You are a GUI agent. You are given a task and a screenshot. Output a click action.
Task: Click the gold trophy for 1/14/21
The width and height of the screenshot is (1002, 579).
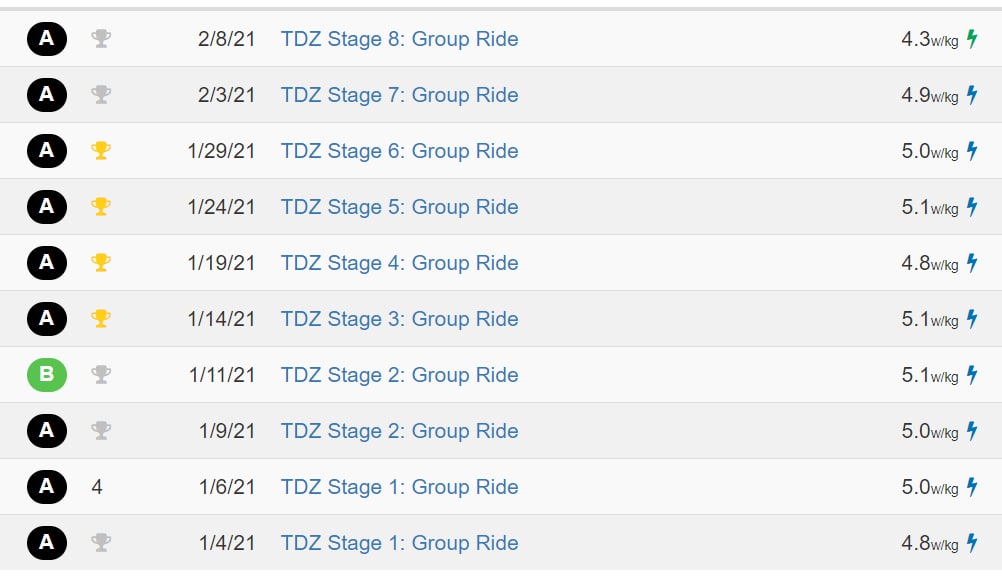101,318
